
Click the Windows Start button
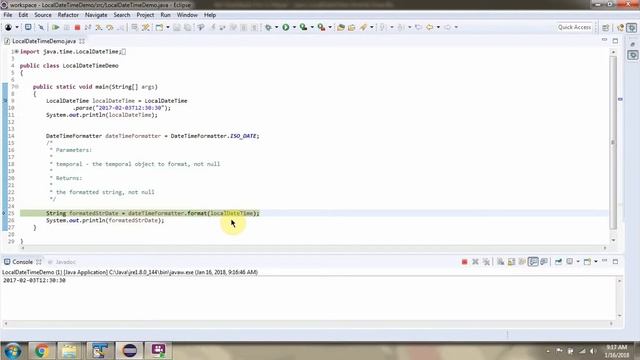tap(13, 351)
